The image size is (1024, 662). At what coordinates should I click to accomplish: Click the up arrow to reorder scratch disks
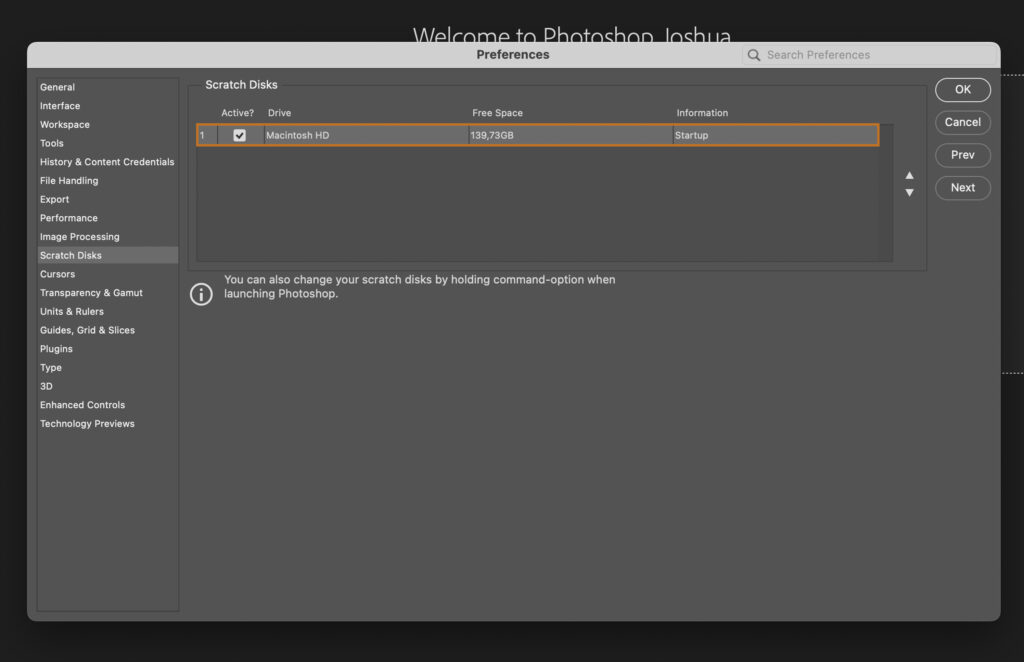pyautogui.click(x=909, y=174)
